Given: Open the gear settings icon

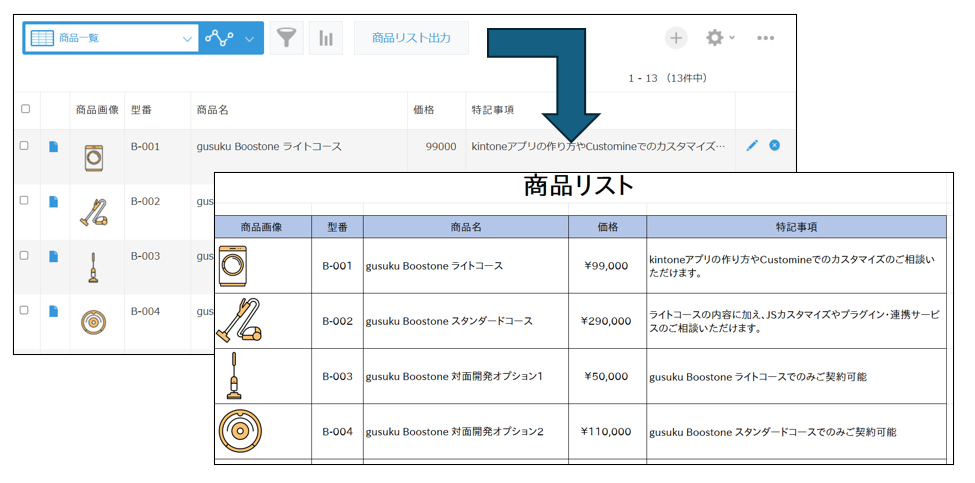Looking at the screenshot, I should (x=714, y=38).
